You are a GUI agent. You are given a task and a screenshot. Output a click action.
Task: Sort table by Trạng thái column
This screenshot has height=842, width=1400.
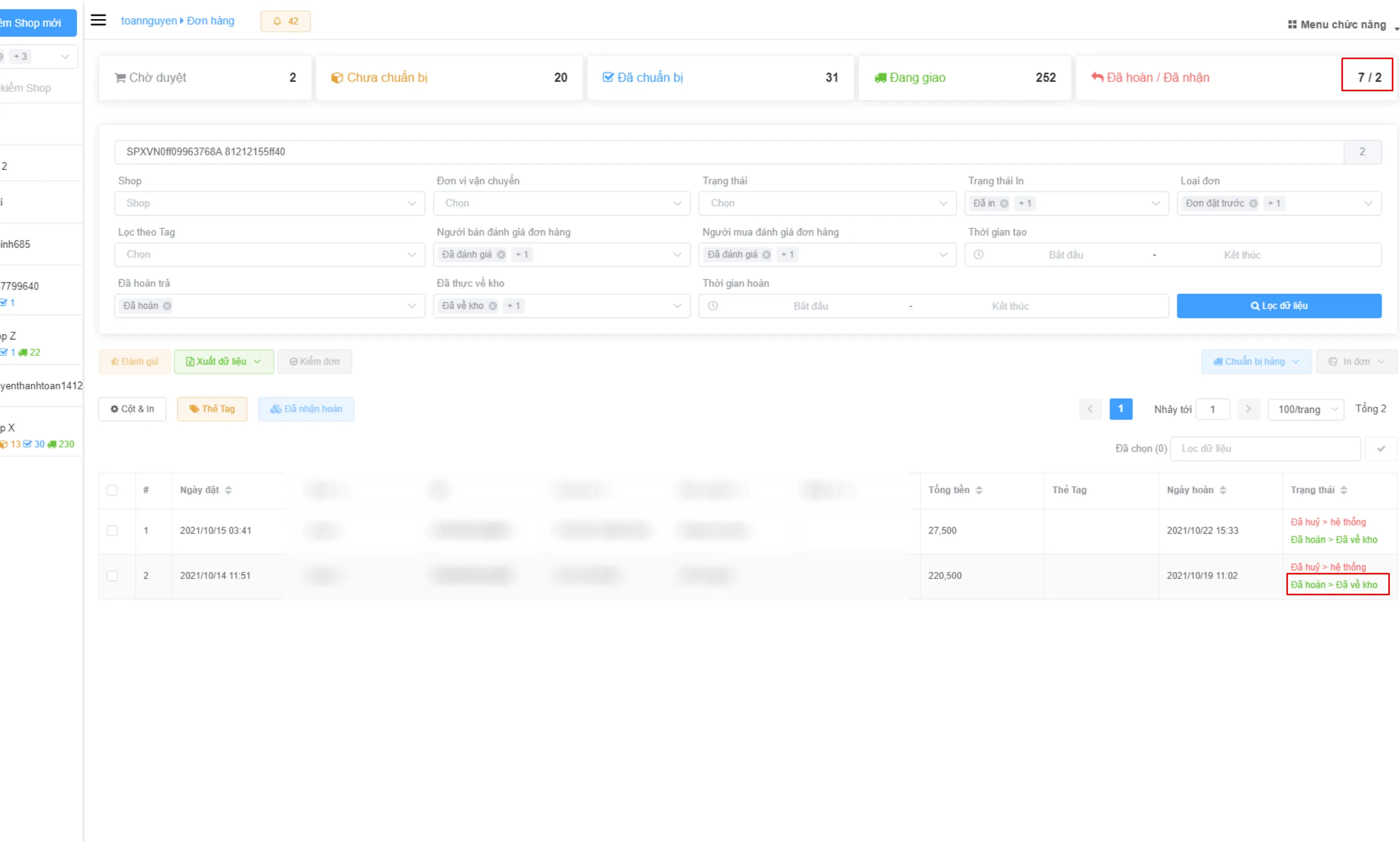tap(1343, 490)
